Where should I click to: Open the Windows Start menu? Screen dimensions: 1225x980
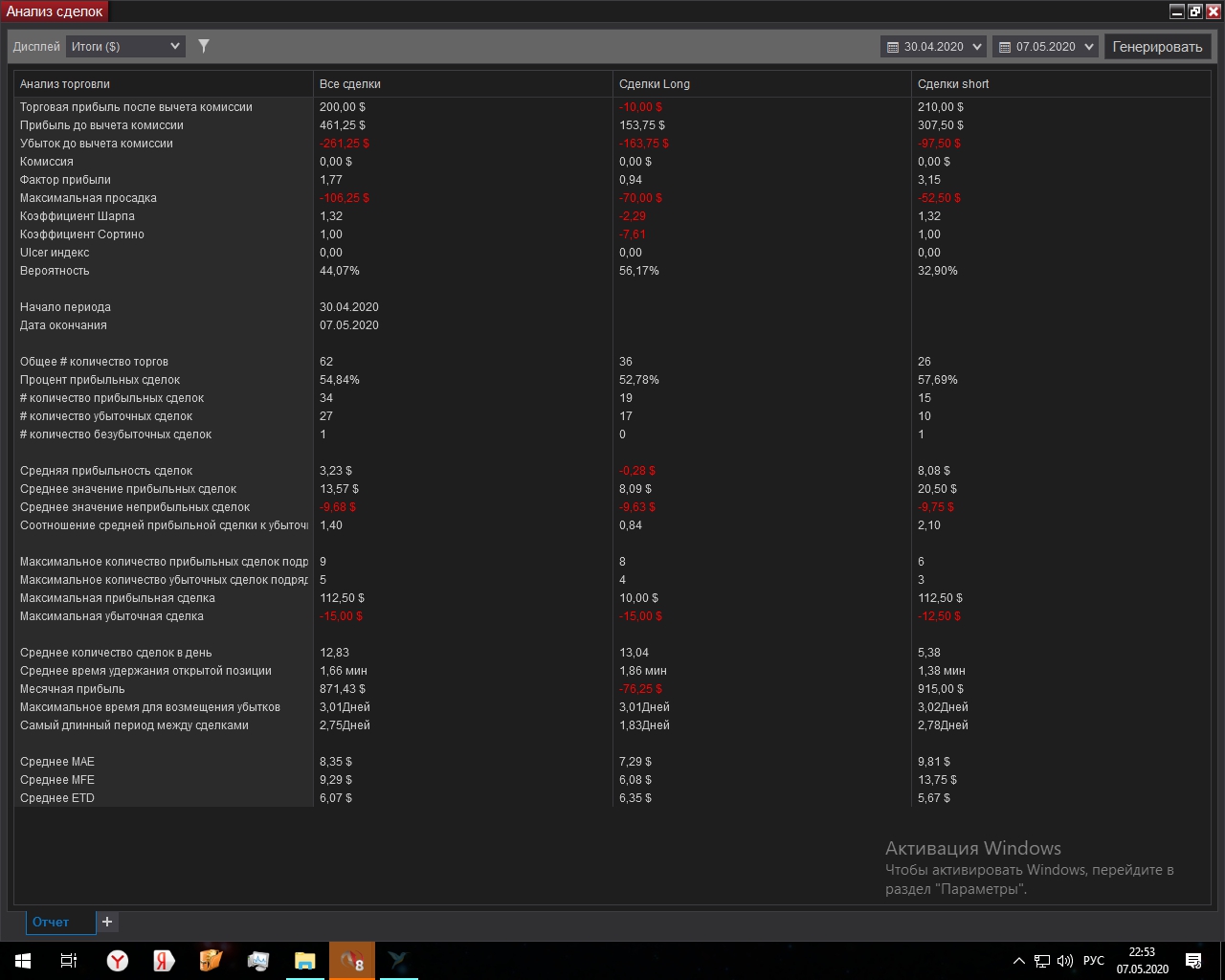pyautogui.click(x=23, y=961)
